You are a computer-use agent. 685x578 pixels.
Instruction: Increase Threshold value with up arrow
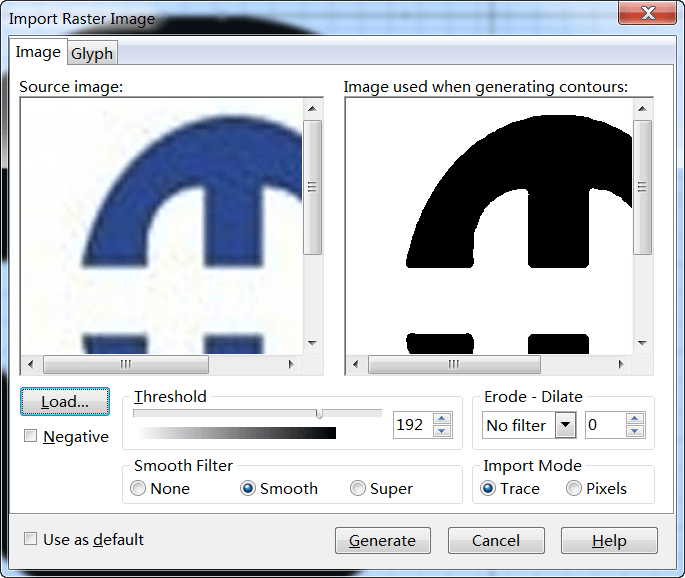(x=442, y=419)
